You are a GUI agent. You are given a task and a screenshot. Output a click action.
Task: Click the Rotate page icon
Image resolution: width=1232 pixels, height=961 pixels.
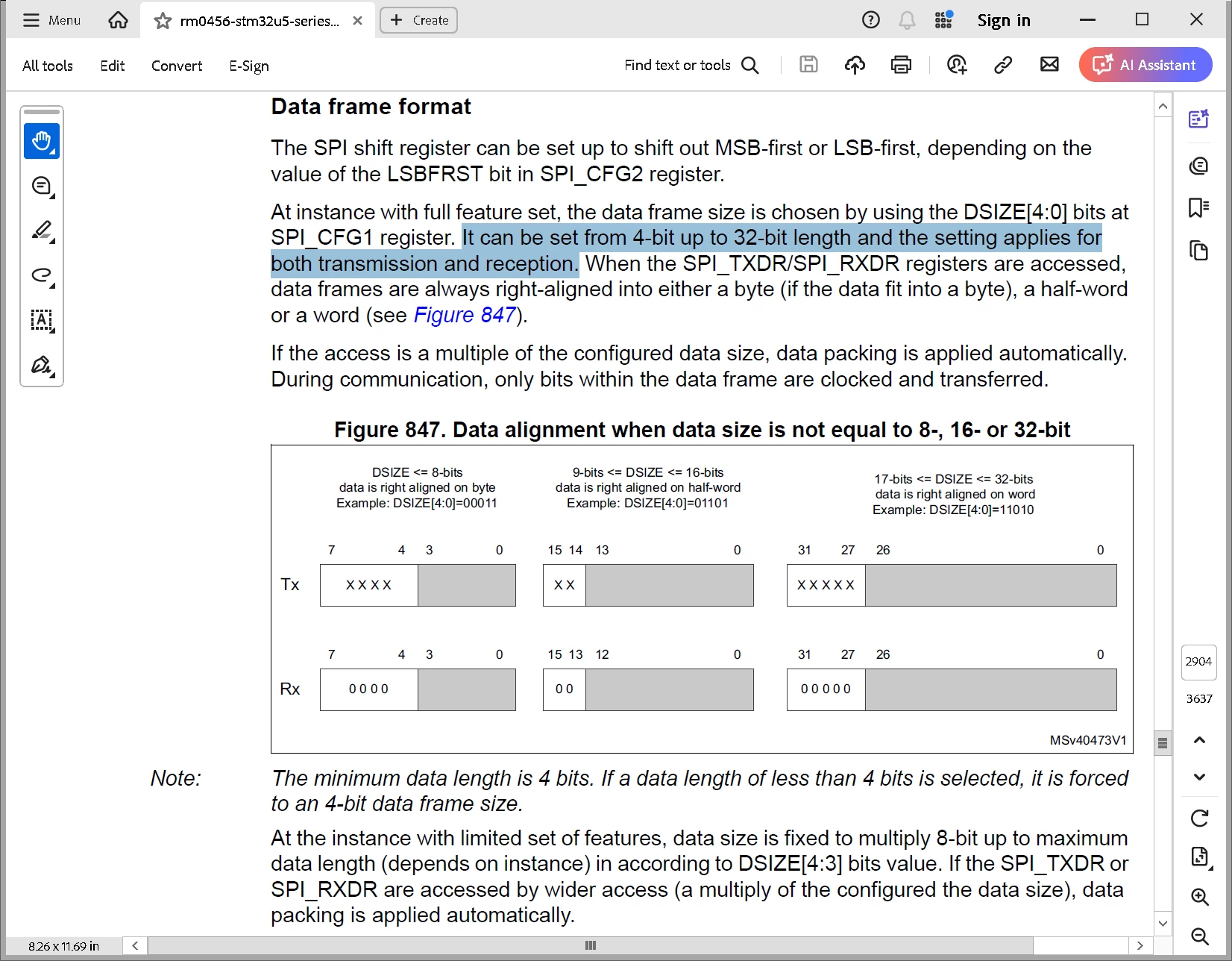(x=1199, y=818)
